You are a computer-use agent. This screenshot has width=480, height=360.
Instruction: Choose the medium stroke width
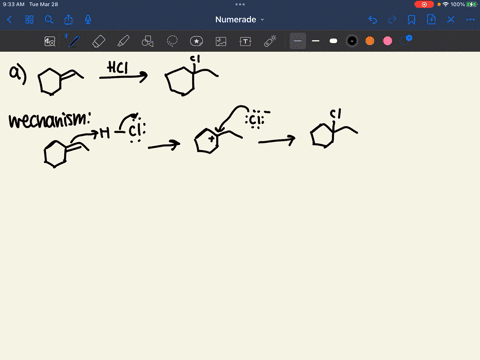point(316,41)
